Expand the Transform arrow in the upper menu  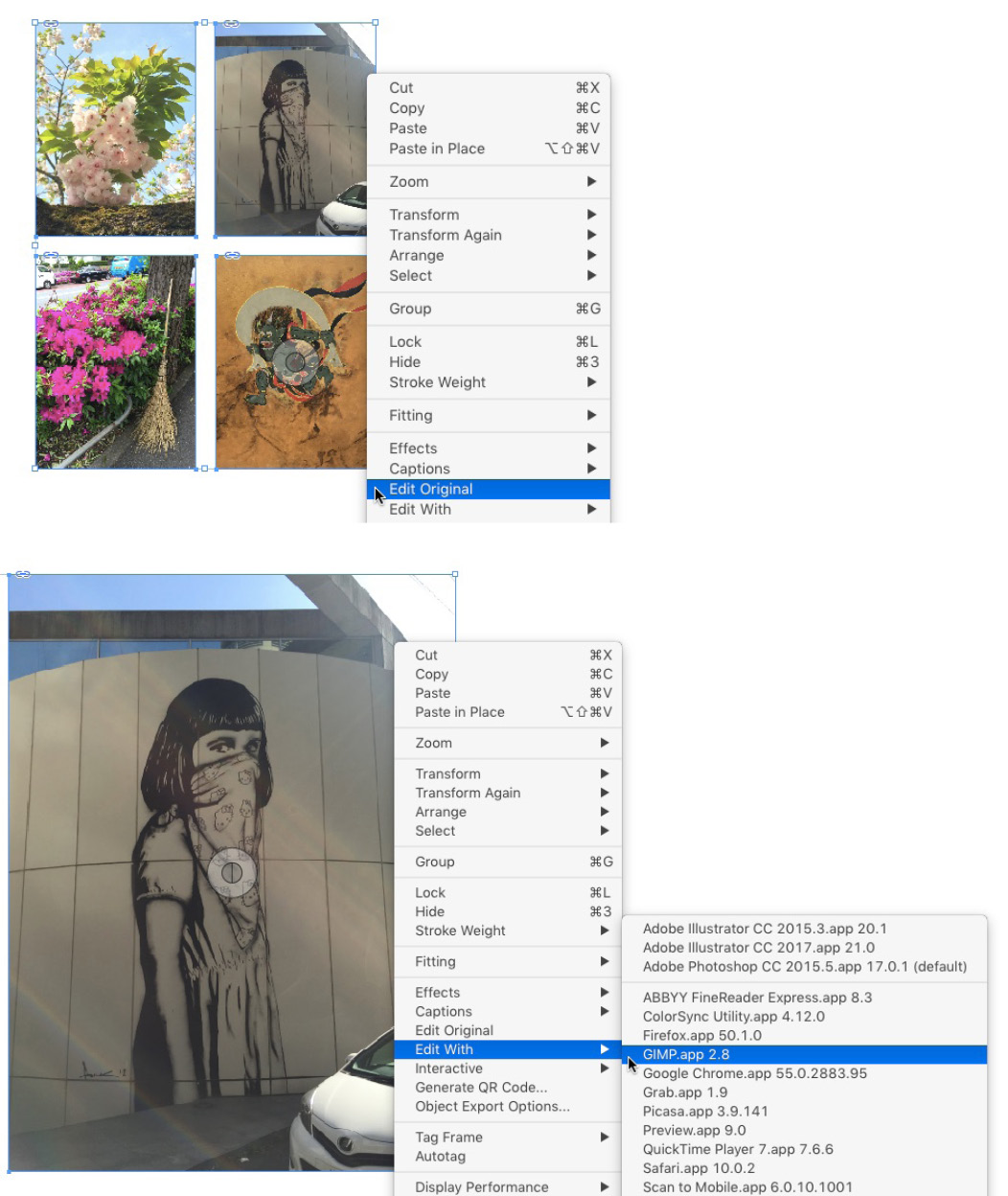(592, 215)
